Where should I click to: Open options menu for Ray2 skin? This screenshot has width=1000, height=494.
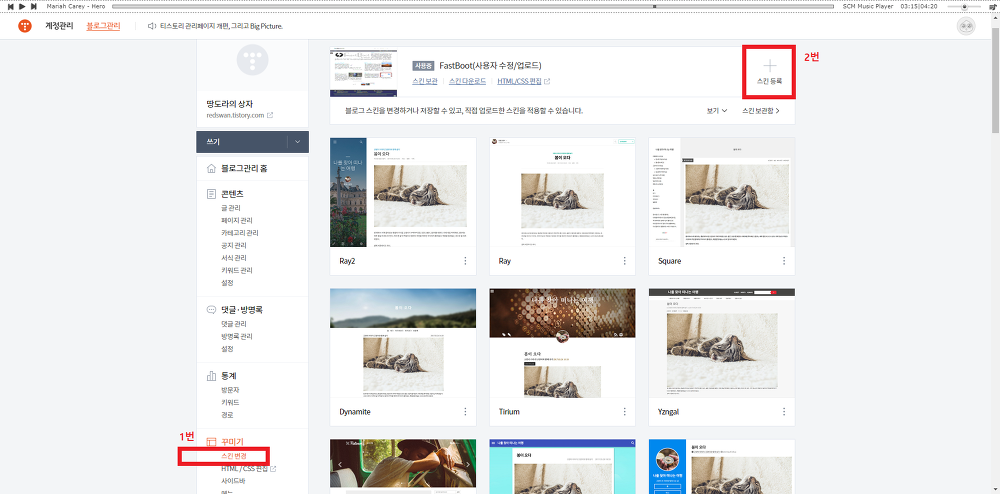click(x=465, y=261)
